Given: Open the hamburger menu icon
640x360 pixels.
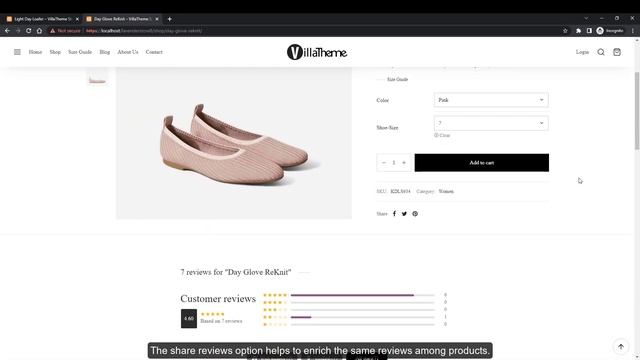Looking at the screenshot, I should pyautogui.click(x=17, y=52).
